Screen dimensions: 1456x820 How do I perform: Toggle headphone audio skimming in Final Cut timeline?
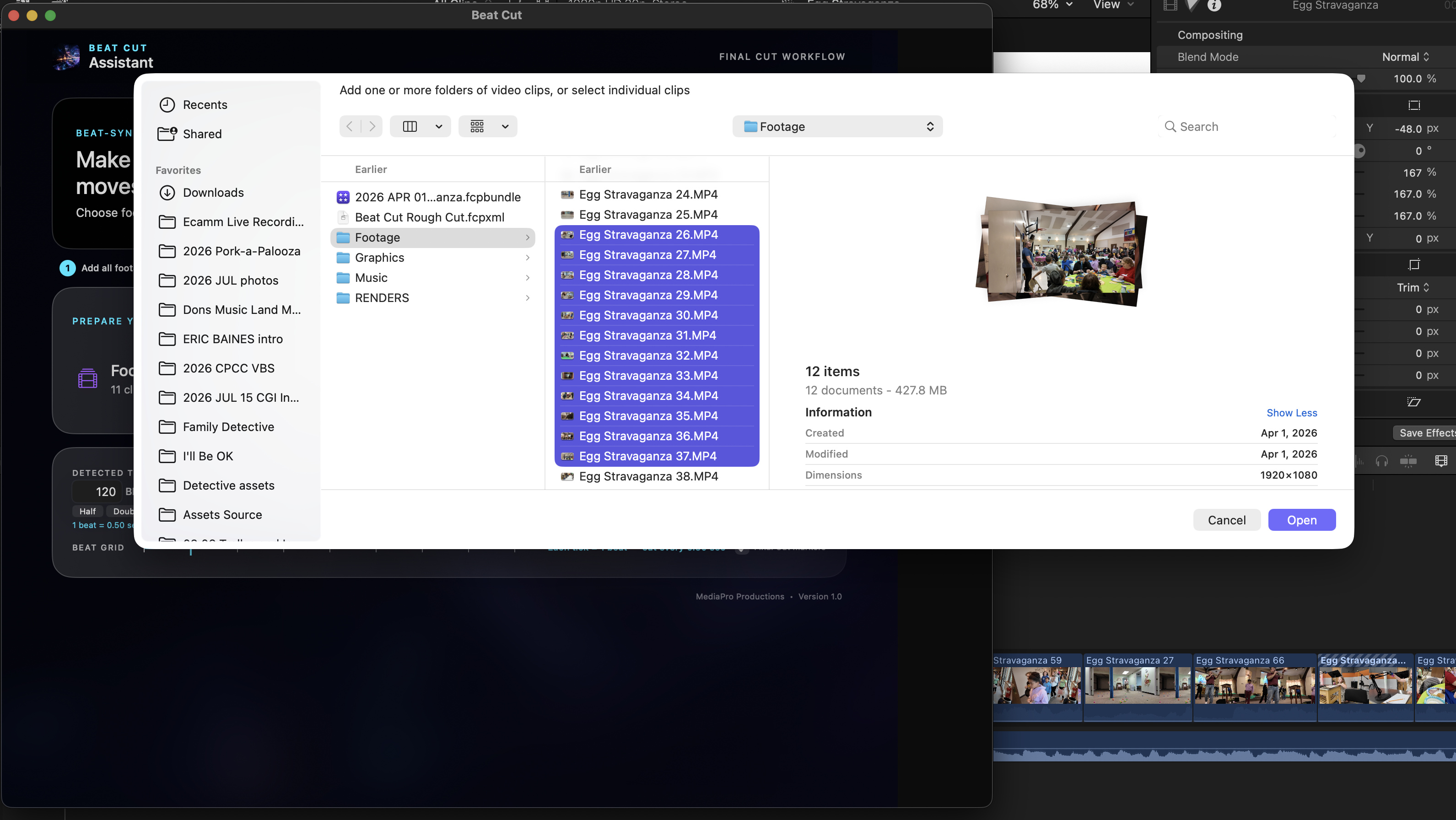pos(1381,461)
